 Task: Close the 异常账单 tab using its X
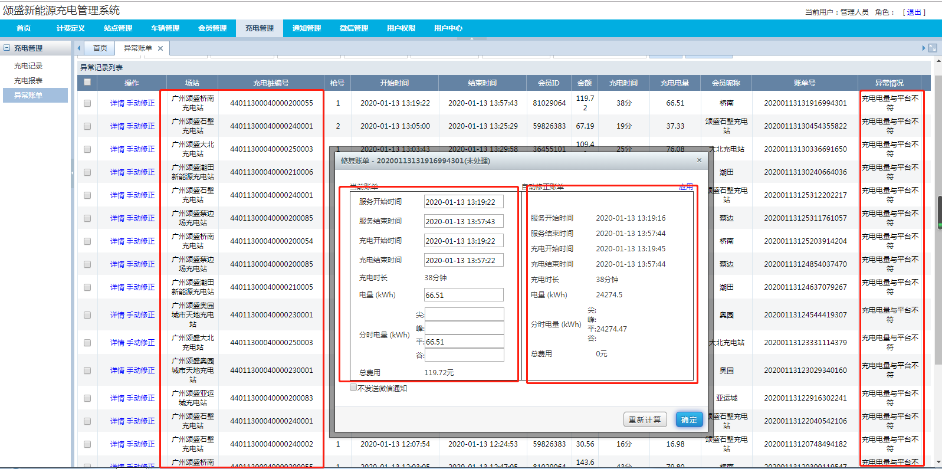pyautogui.click(x=160, y=48)
